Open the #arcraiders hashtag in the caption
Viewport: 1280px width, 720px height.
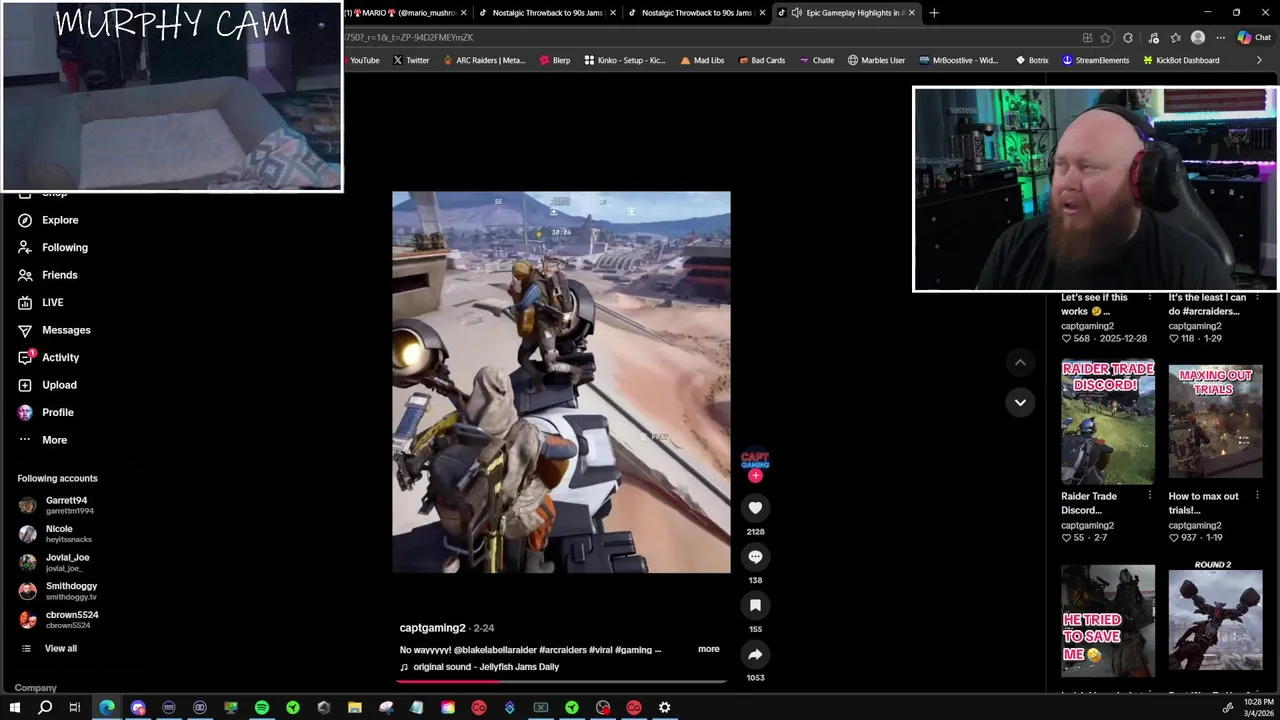coord(562,650)
